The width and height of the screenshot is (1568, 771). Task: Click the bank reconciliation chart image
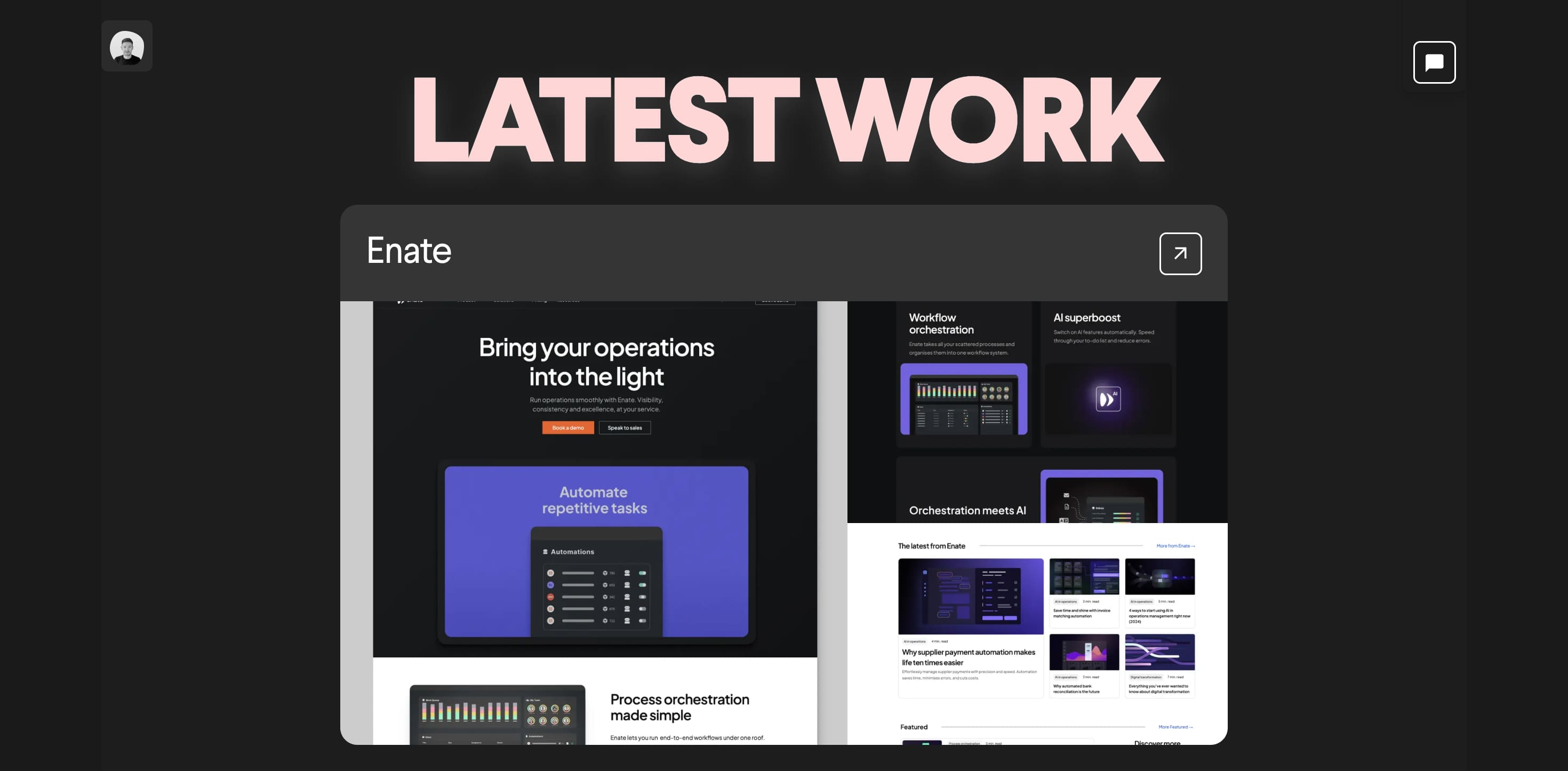coord(1084,652)
